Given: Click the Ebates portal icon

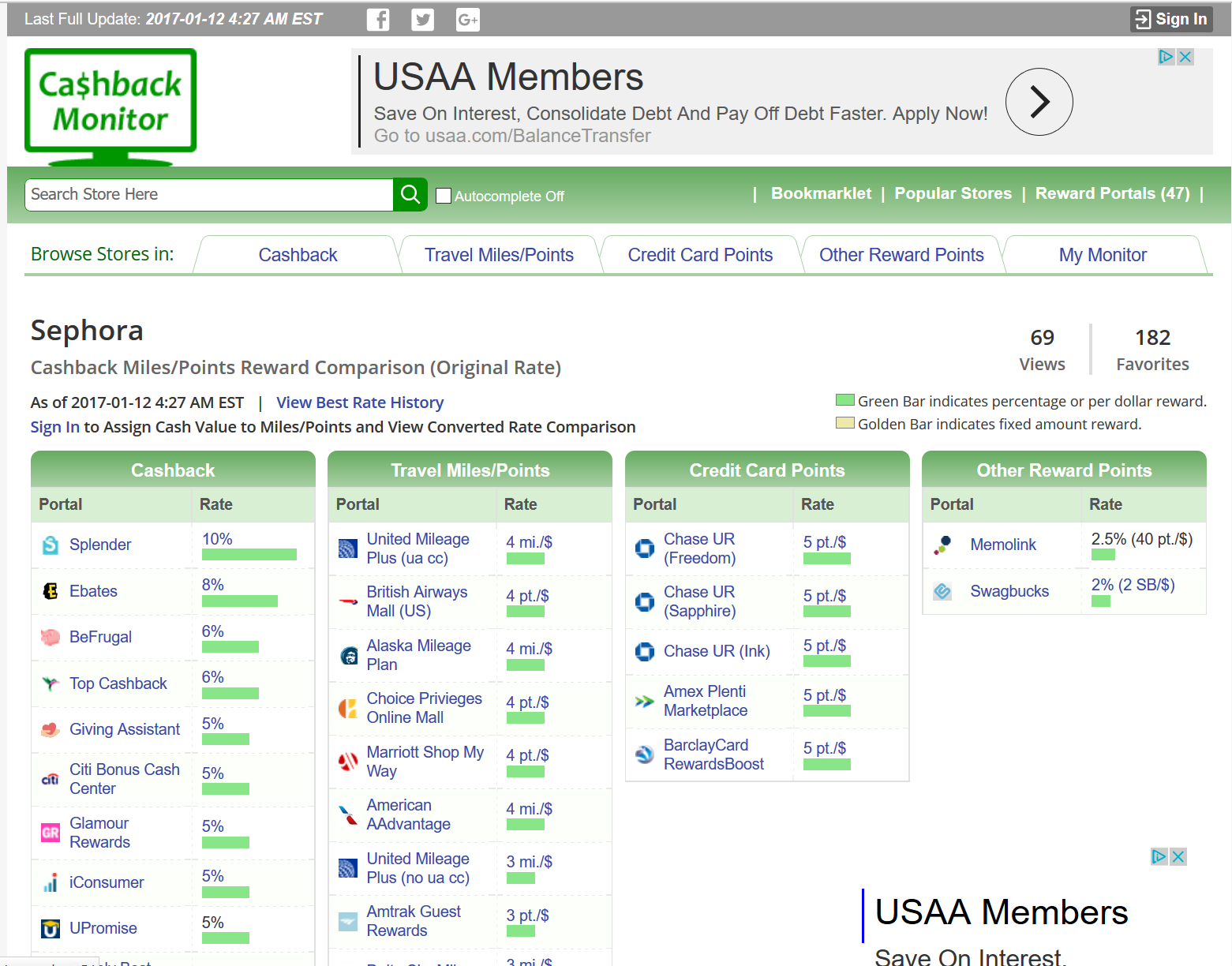Looking at the screenshot, I should pyautogui.click(x=51, y=591).
